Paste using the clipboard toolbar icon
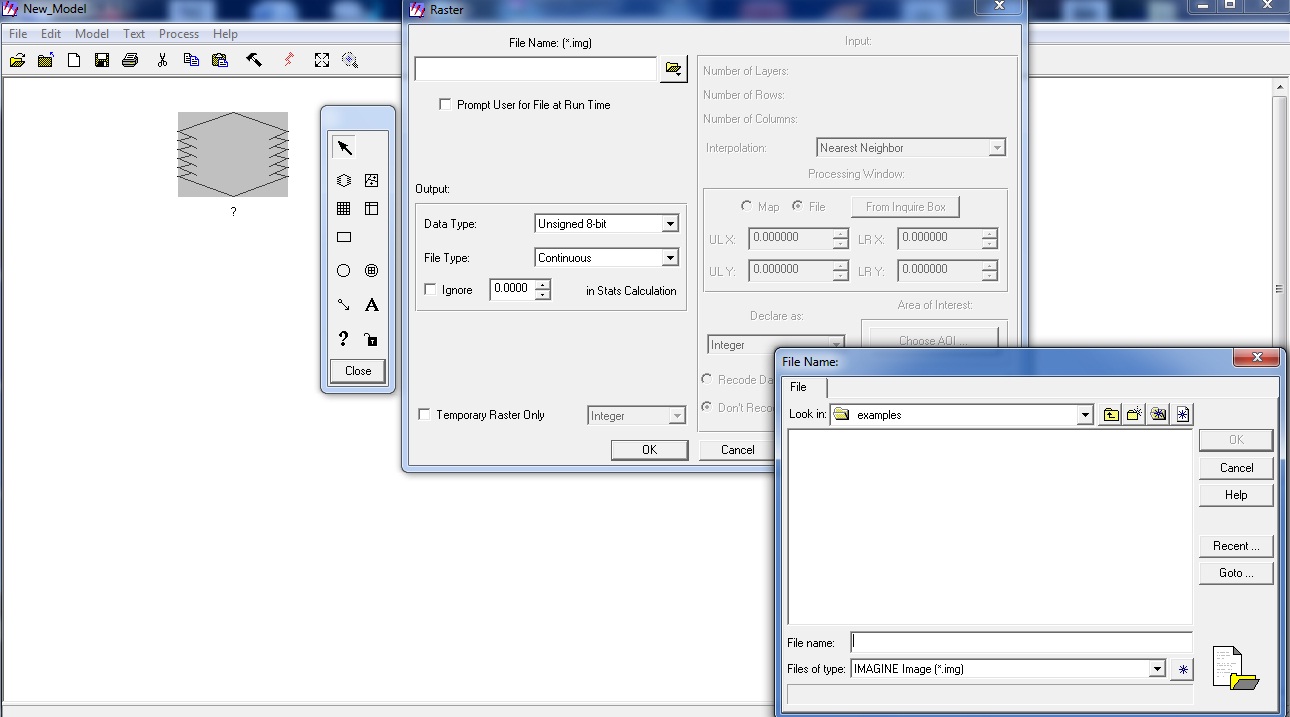This screenshot has height=717, width=1290. [220, 60]
